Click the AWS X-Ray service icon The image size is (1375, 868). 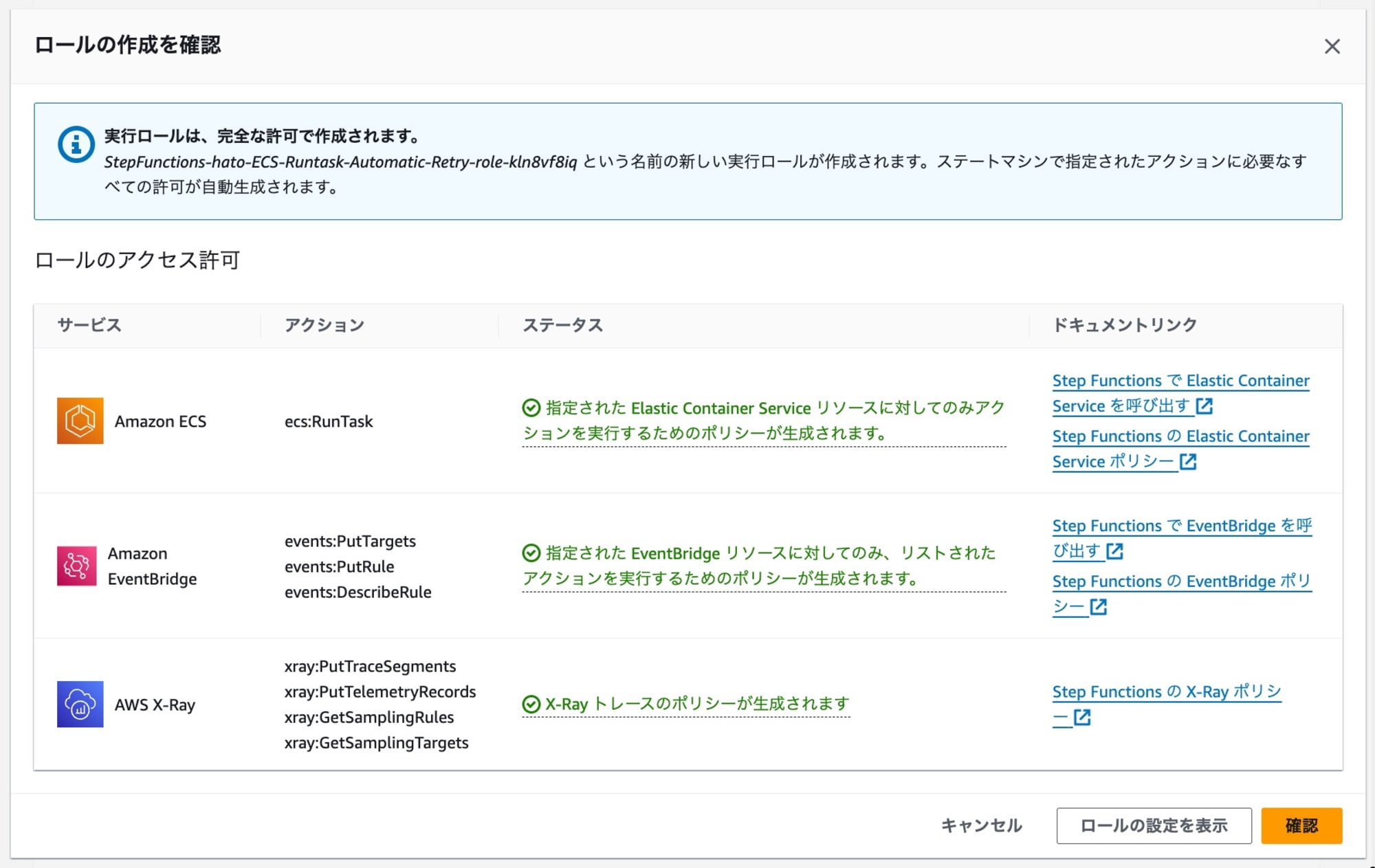click(80, 704)
